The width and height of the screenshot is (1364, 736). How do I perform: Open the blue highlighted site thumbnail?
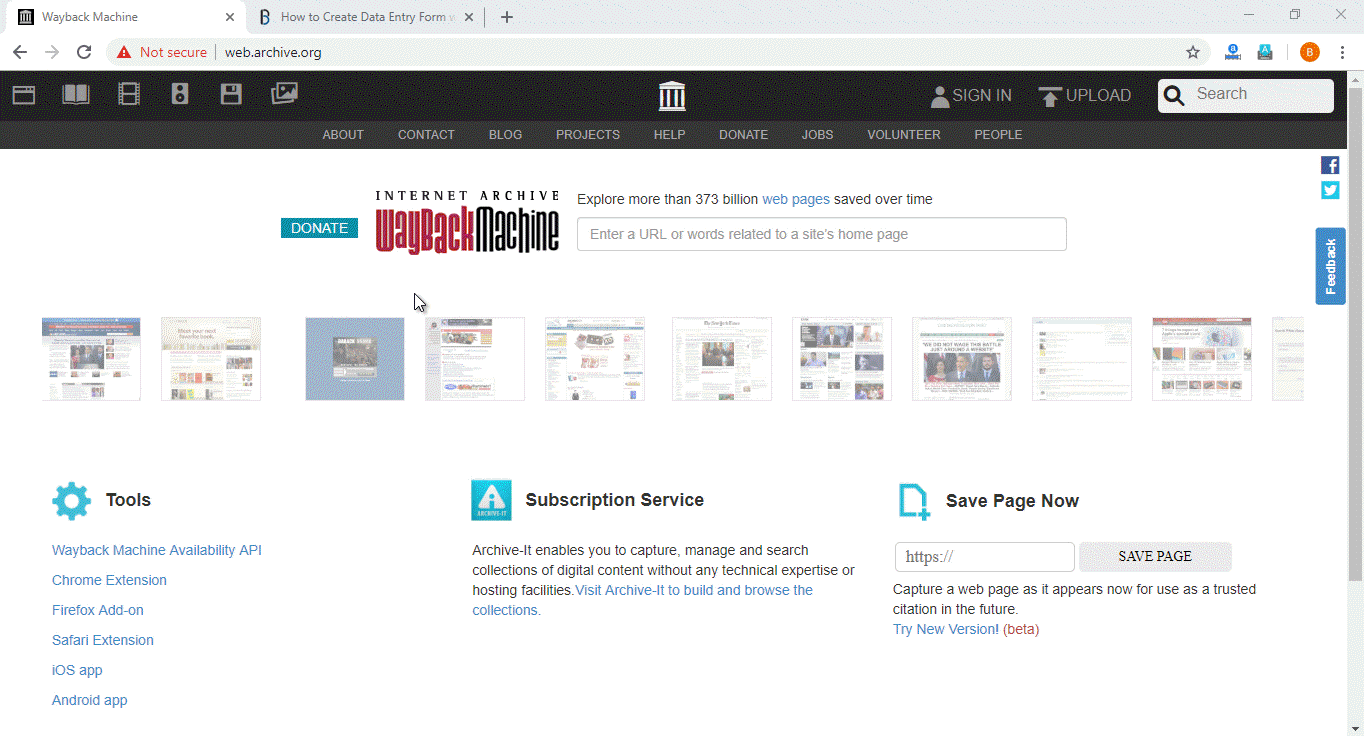[355, 359]
